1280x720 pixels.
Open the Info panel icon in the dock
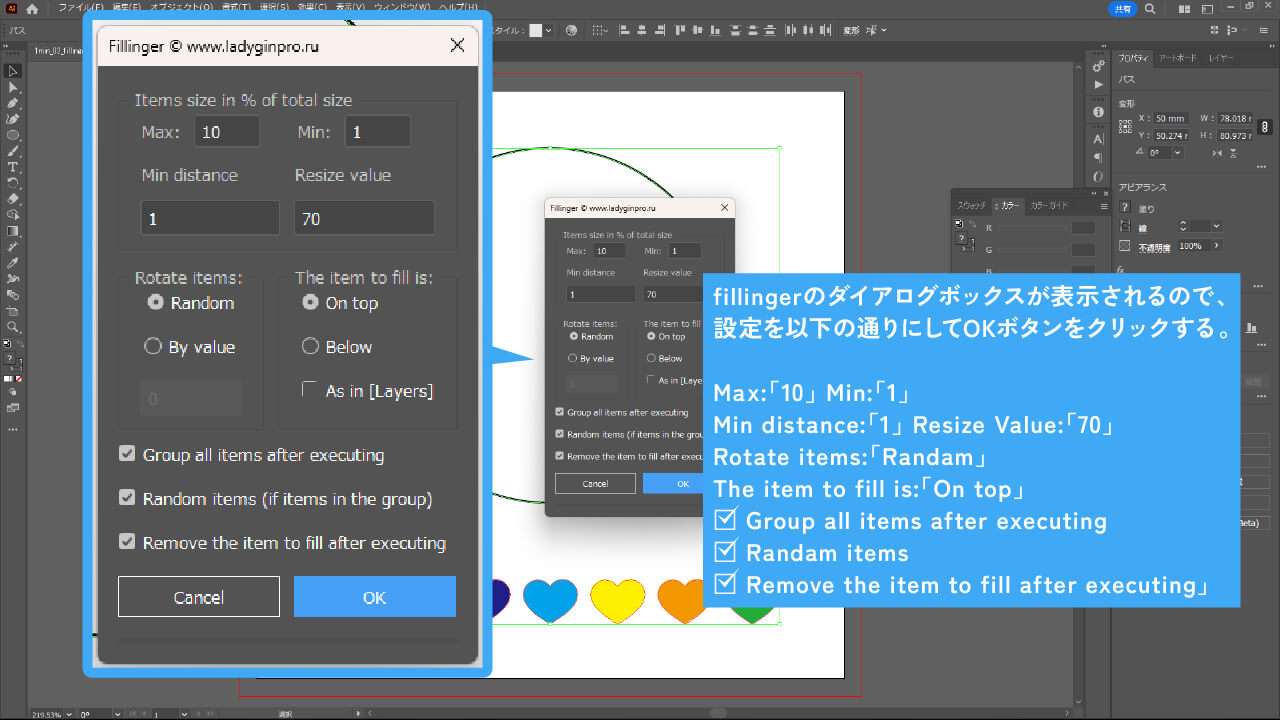click(1098, 112)
